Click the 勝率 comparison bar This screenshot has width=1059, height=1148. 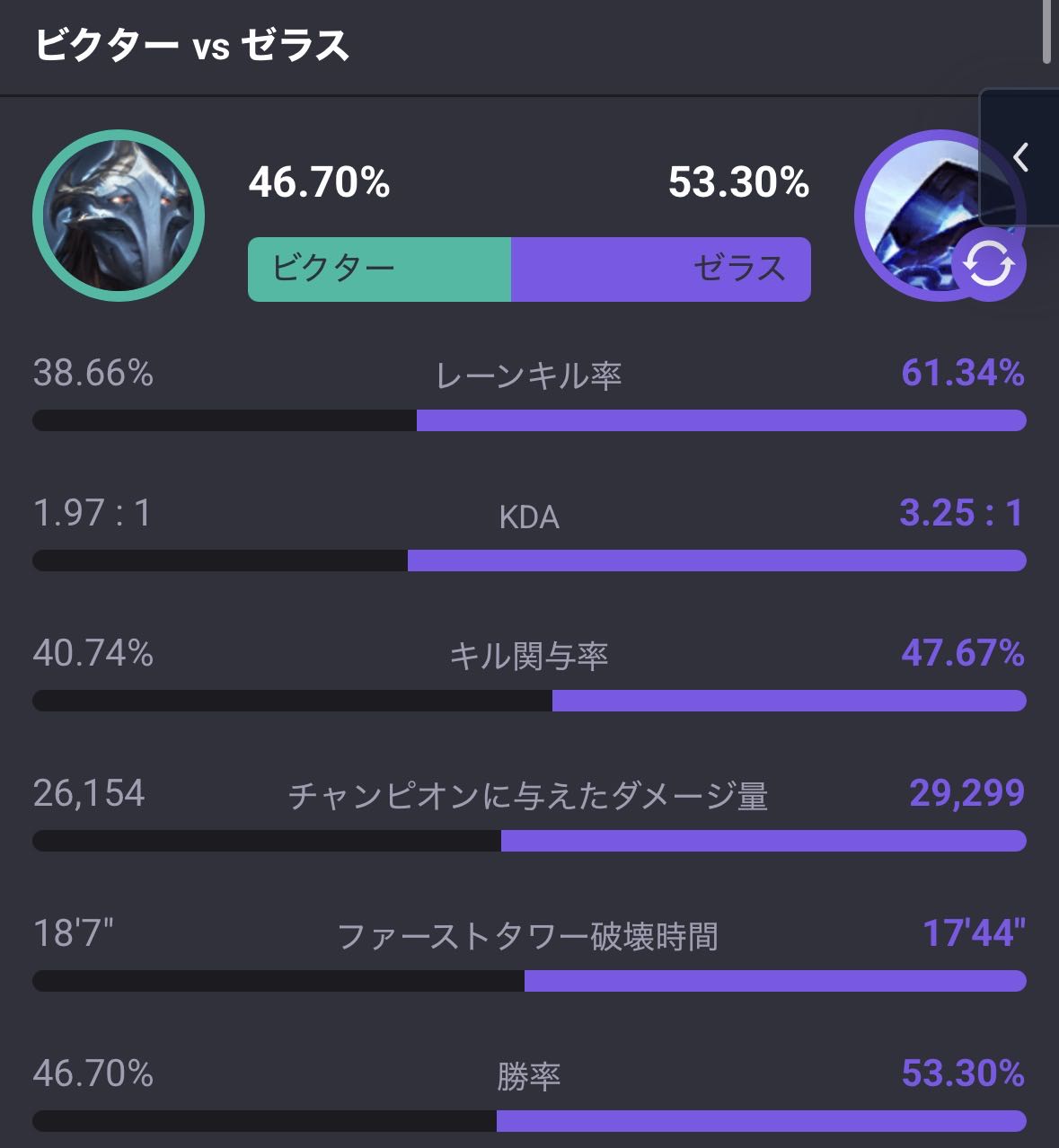(529, 1121)
